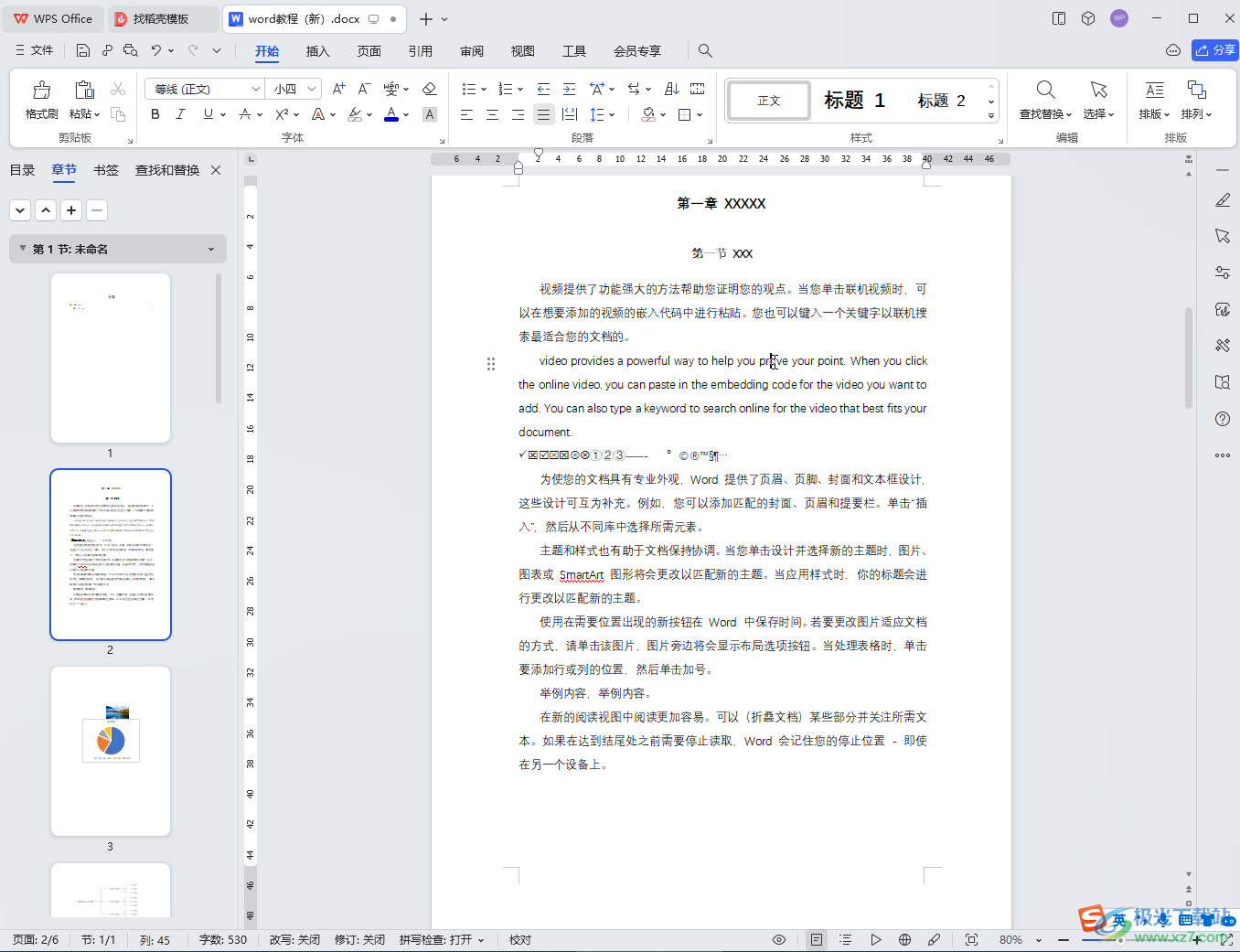Click the cloud sync icon near Share
The width and height of the screenshot is (1240, 952).
[x=1173, y=50]
